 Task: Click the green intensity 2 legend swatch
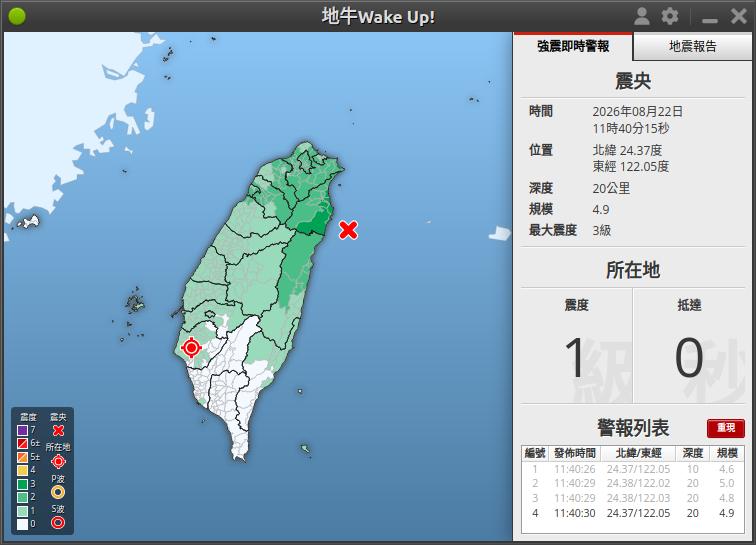coord(23,497)
